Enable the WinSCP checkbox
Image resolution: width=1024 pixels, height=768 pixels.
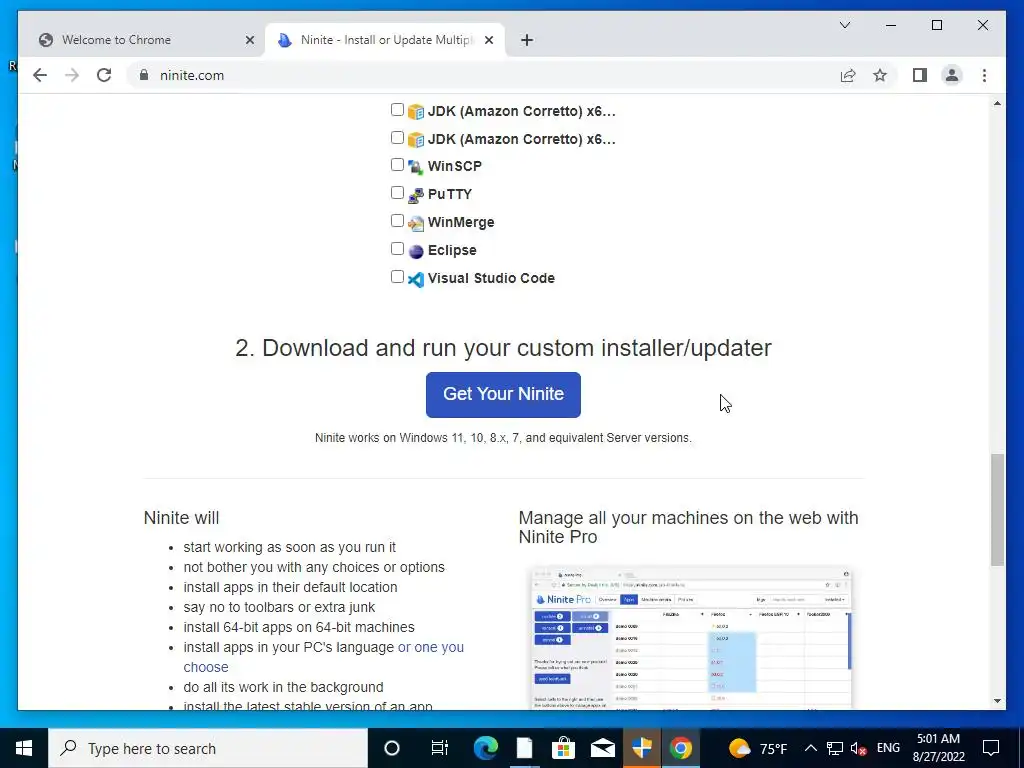pyautogui.click(x=397, y=165)
